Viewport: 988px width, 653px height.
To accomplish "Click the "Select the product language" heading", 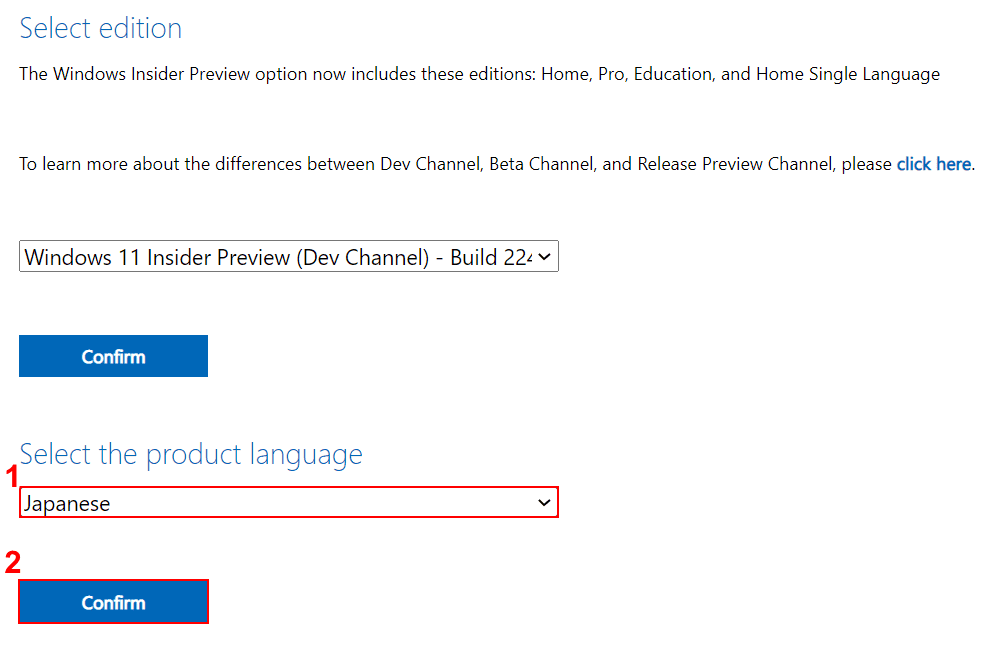I will pyautogui.click(x=191, y=455).
